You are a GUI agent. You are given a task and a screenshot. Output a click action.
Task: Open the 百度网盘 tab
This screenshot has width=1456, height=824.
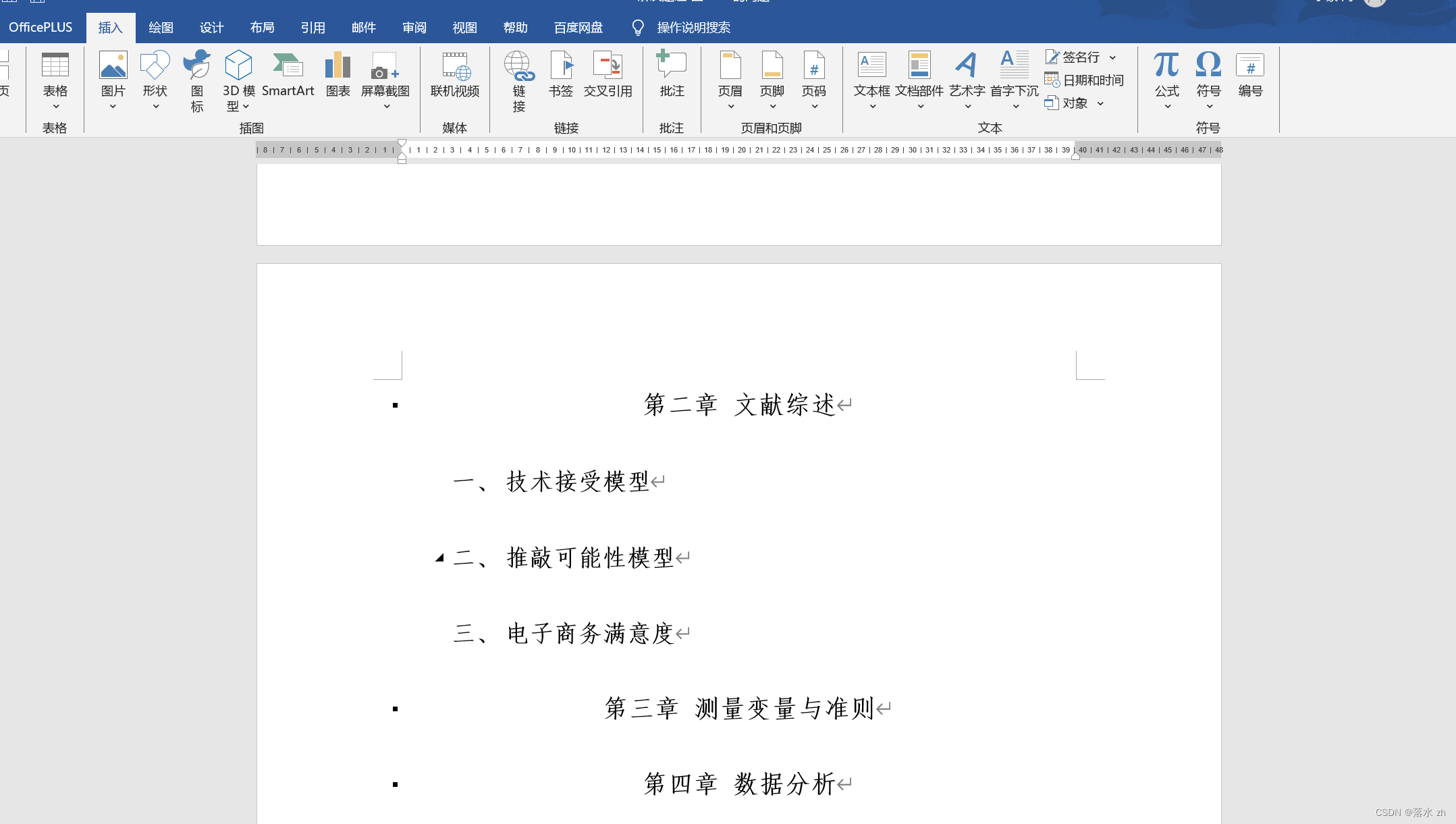pyautogui.click(x=578, y=28)
